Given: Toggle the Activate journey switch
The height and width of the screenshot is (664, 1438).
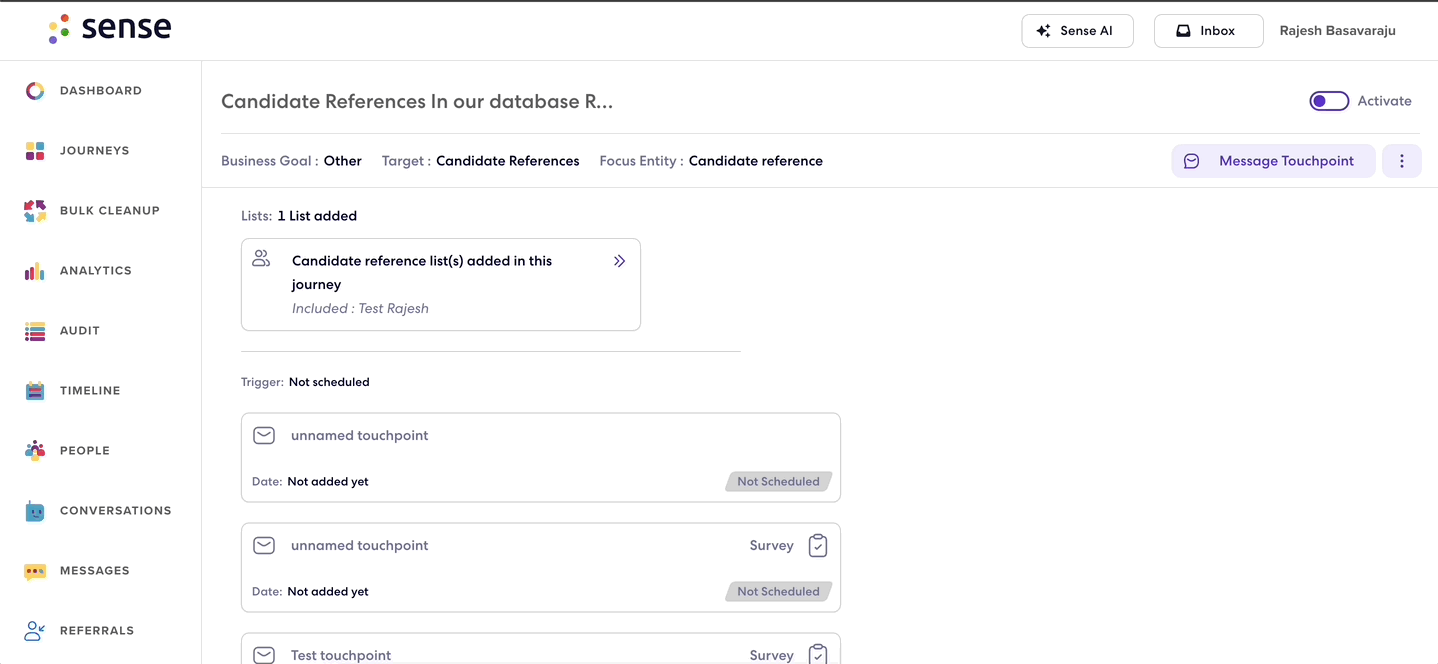Looking at the screenshot, I should coord(1329,101).
